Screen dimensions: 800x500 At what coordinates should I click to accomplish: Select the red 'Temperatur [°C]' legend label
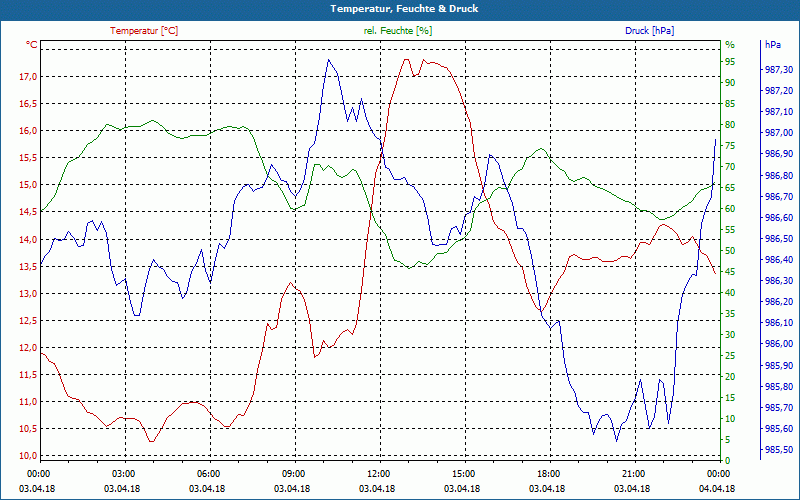144,31
